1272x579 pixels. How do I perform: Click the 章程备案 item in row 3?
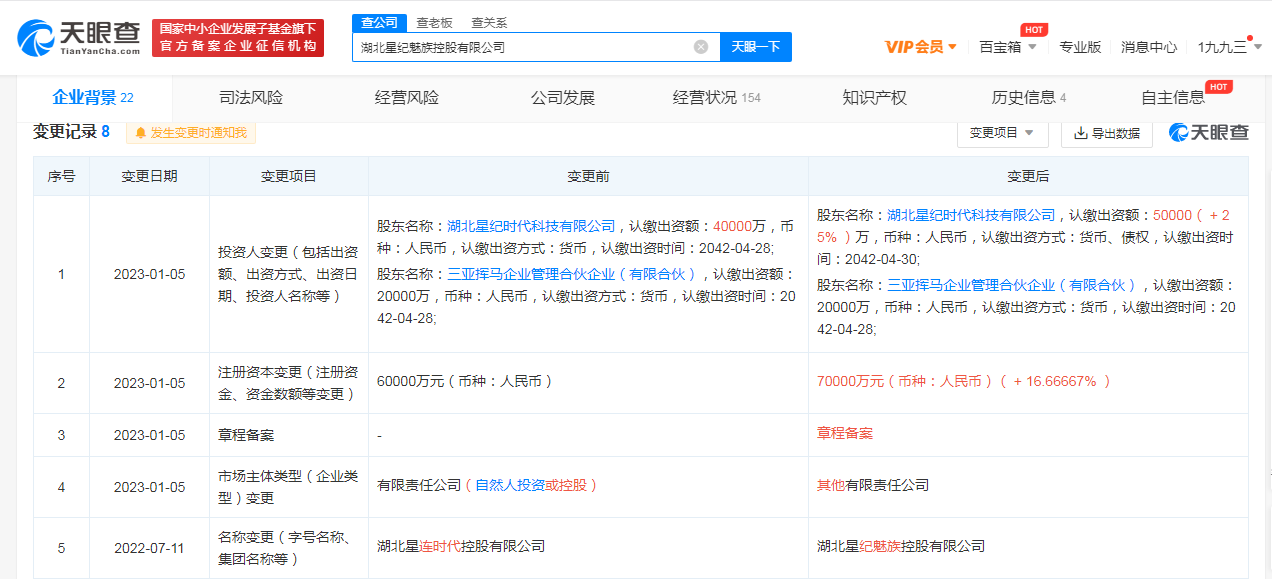[246, 435]
